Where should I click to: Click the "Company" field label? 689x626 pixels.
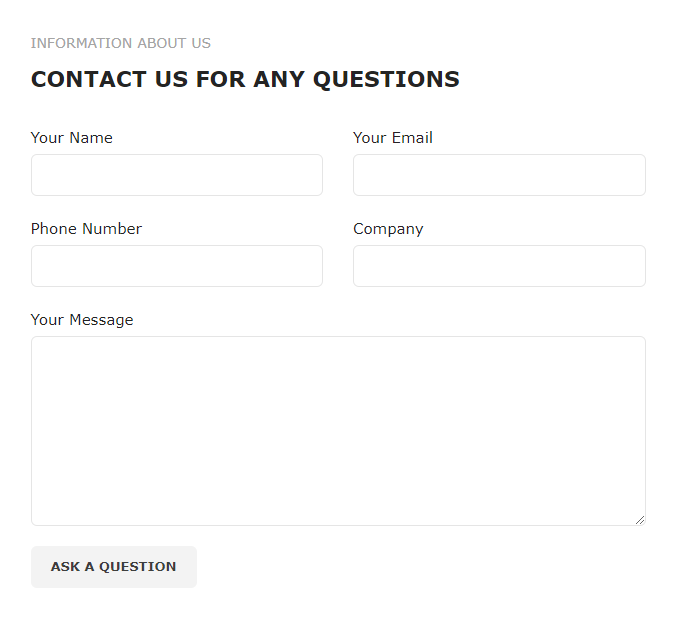[x=388, y=229]
